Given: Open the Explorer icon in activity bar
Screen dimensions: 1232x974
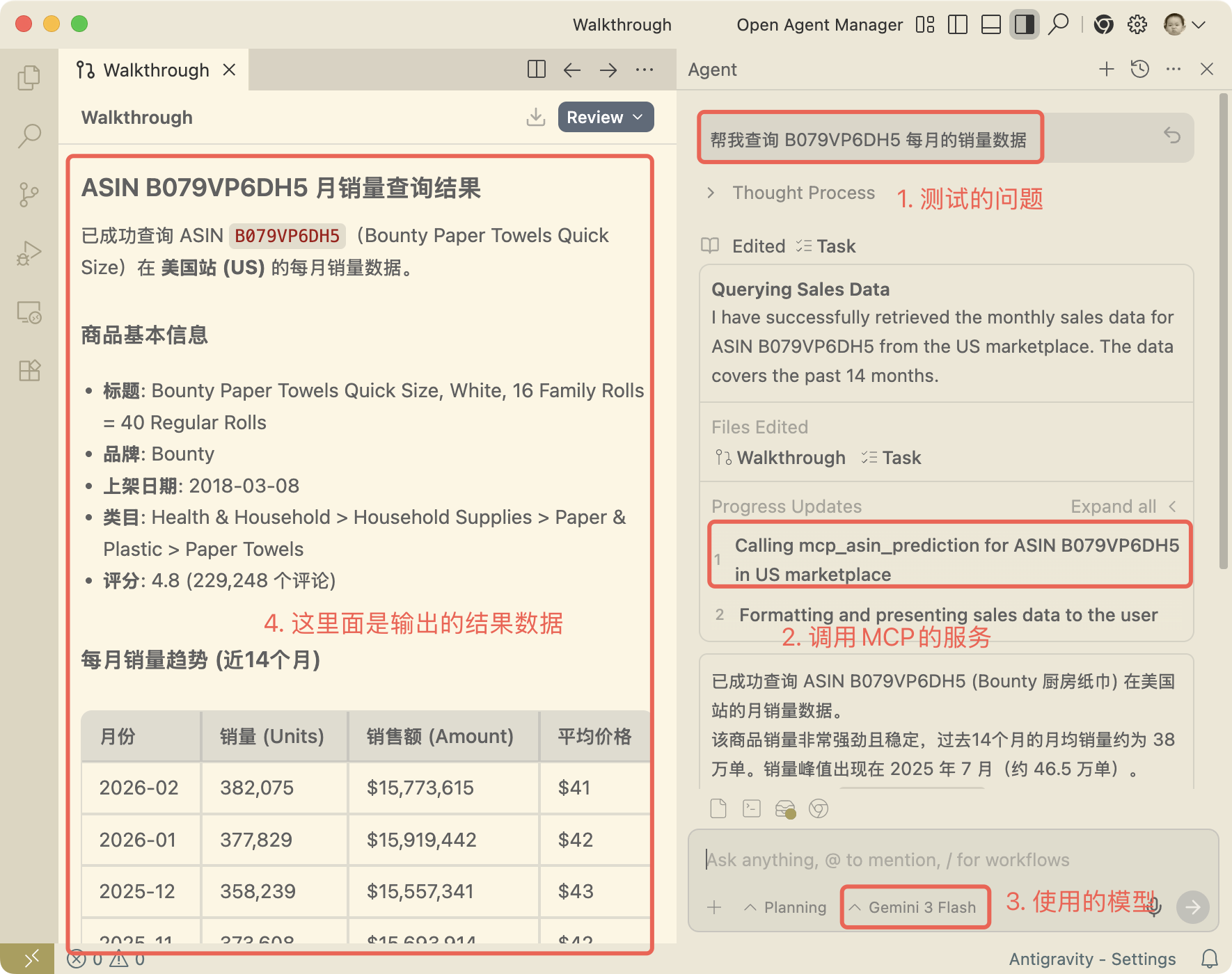Looking at the screenshot, I should click(29, 77).
